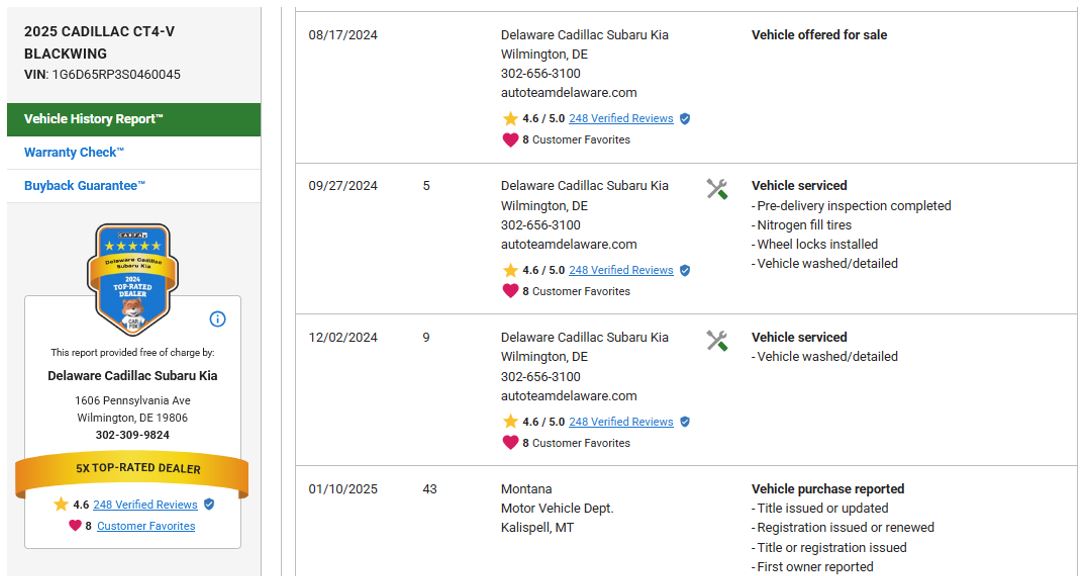Click the service wrench icon for 09/27/2024
Image resolution: width=1086 pixels, height=576 pixels.
point(716,189)
